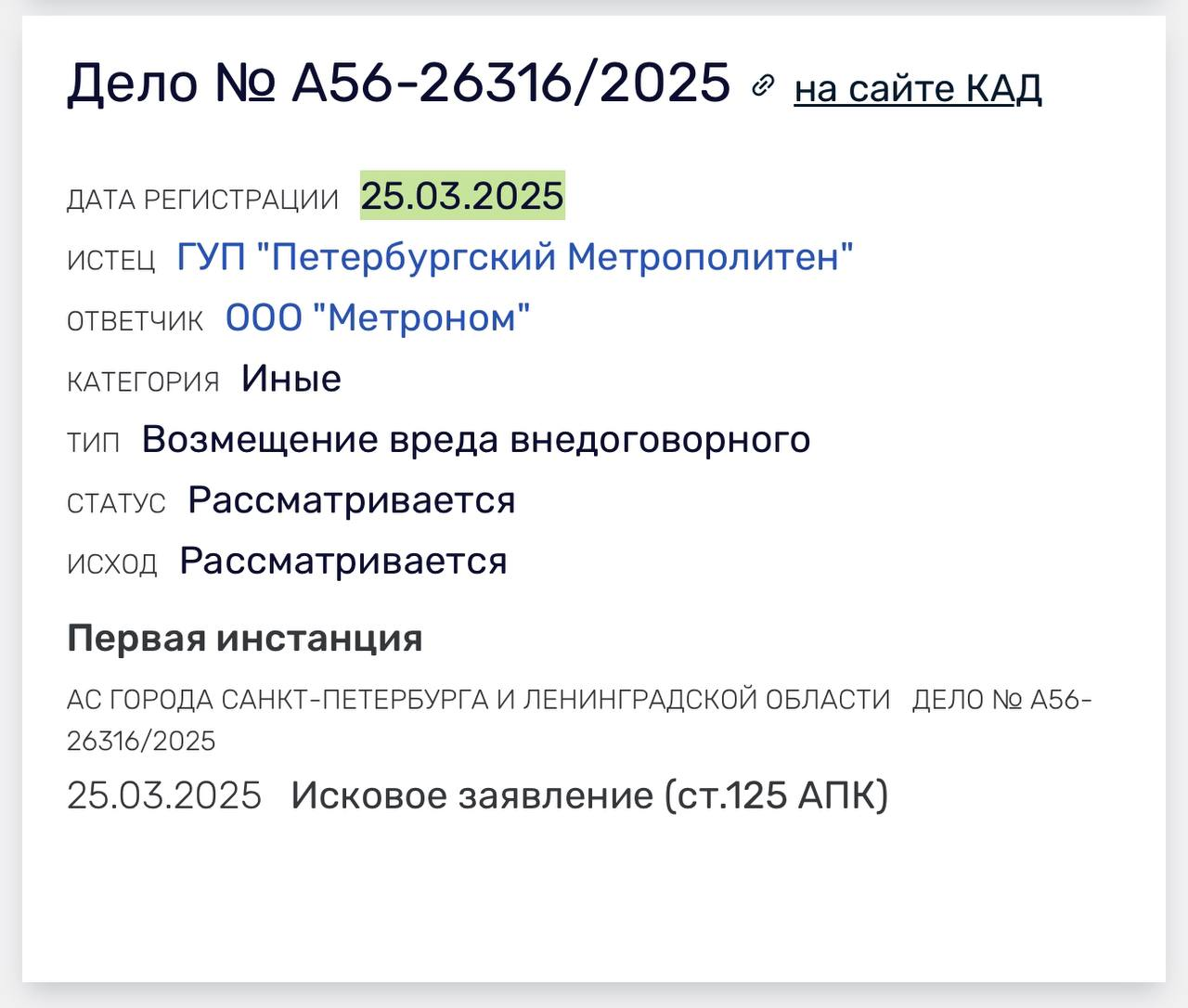1188x1008 pixels.
Task: Select the category value «Иные»
Action: click(291, 379)
